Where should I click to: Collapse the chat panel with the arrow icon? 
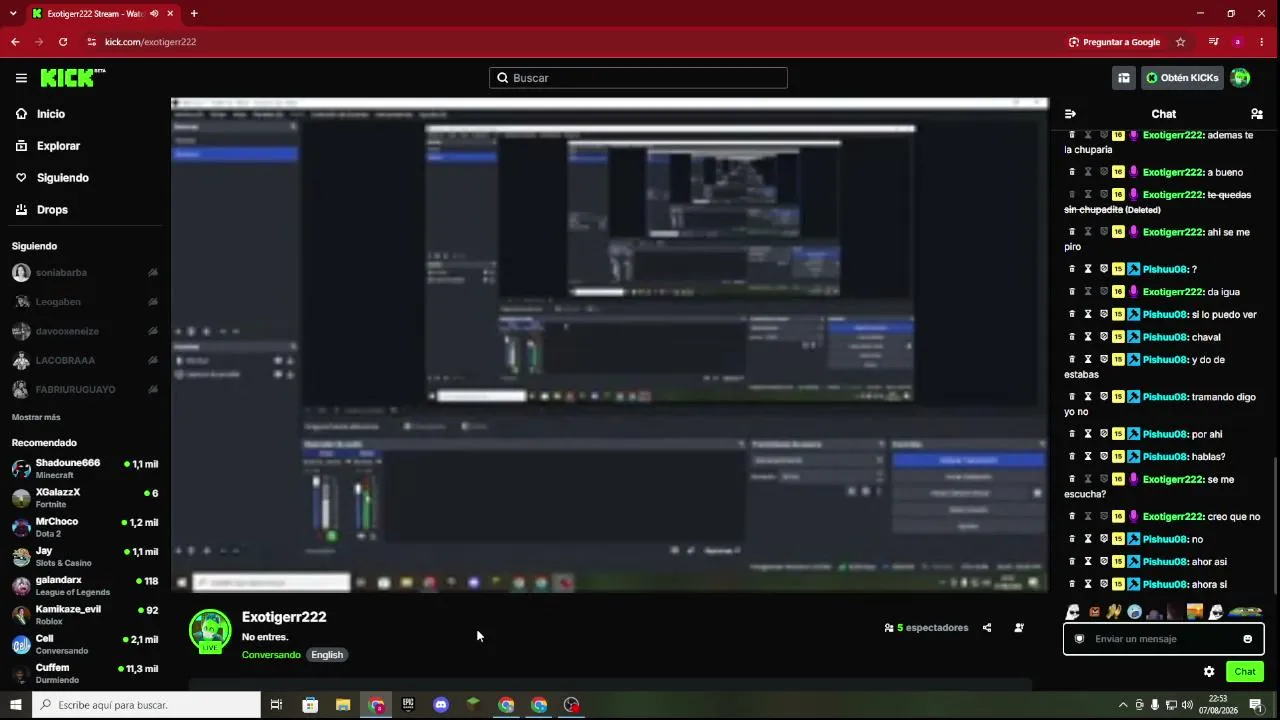point(1070,114)
